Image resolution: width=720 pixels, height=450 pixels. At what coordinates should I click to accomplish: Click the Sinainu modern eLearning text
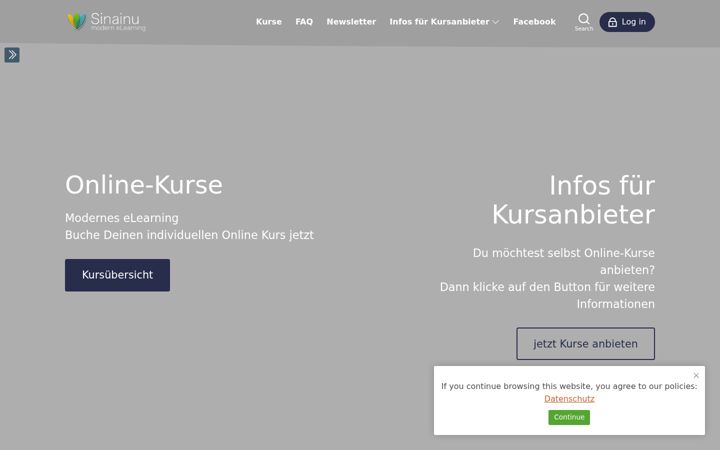[118, 22]
